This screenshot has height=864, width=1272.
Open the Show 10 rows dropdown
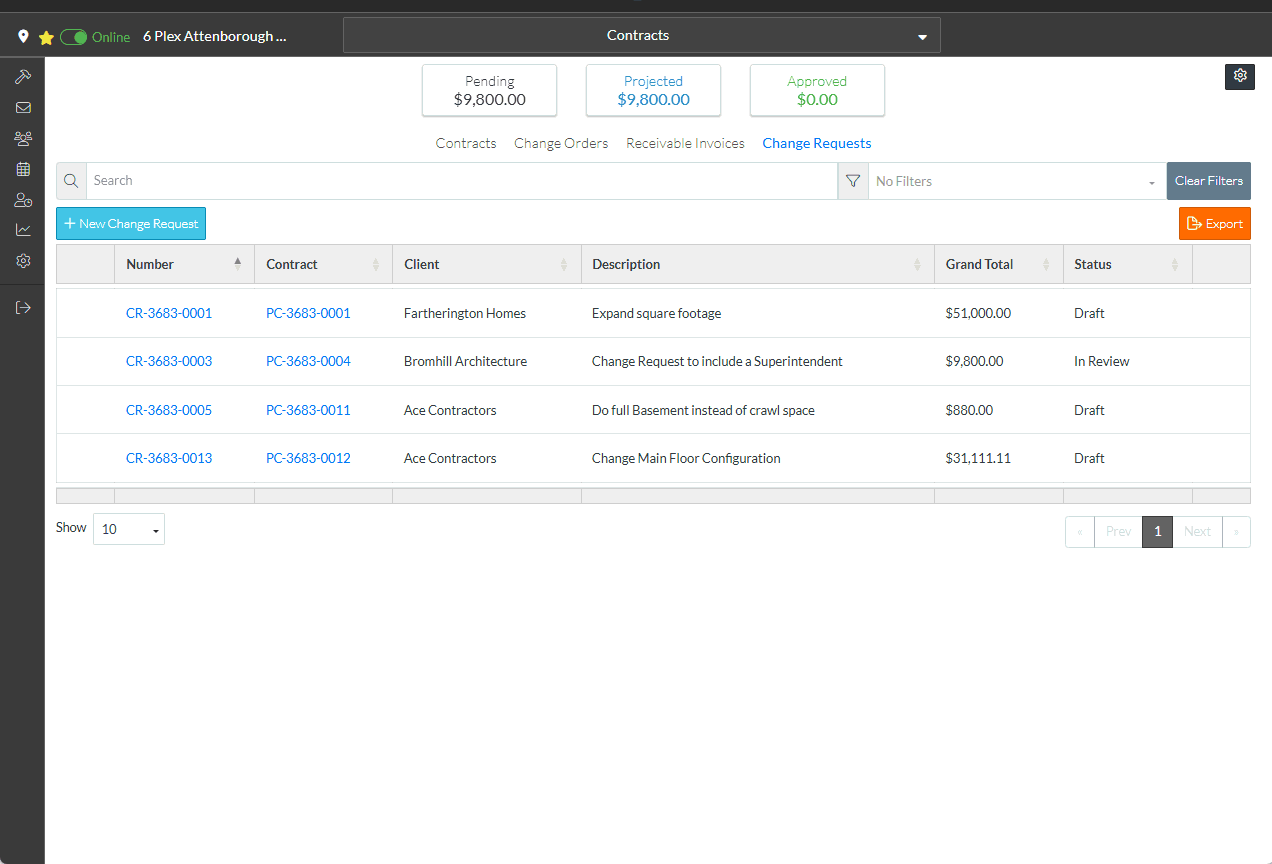point(129,529)
